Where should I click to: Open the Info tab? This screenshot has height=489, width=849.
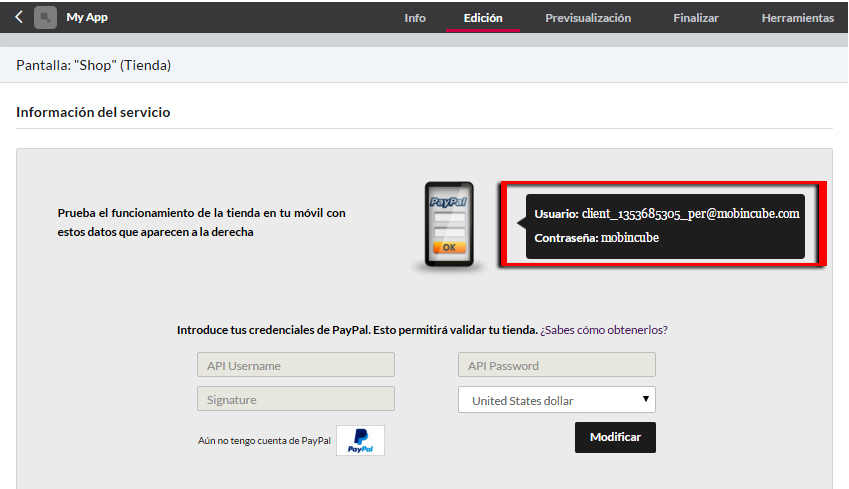(x=415, y=18)
